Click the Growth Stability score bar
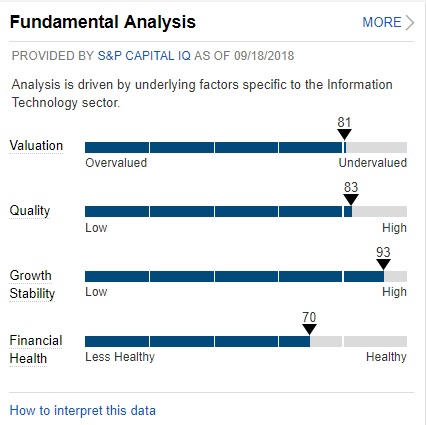The image size is (426, 425). (246, 276)
